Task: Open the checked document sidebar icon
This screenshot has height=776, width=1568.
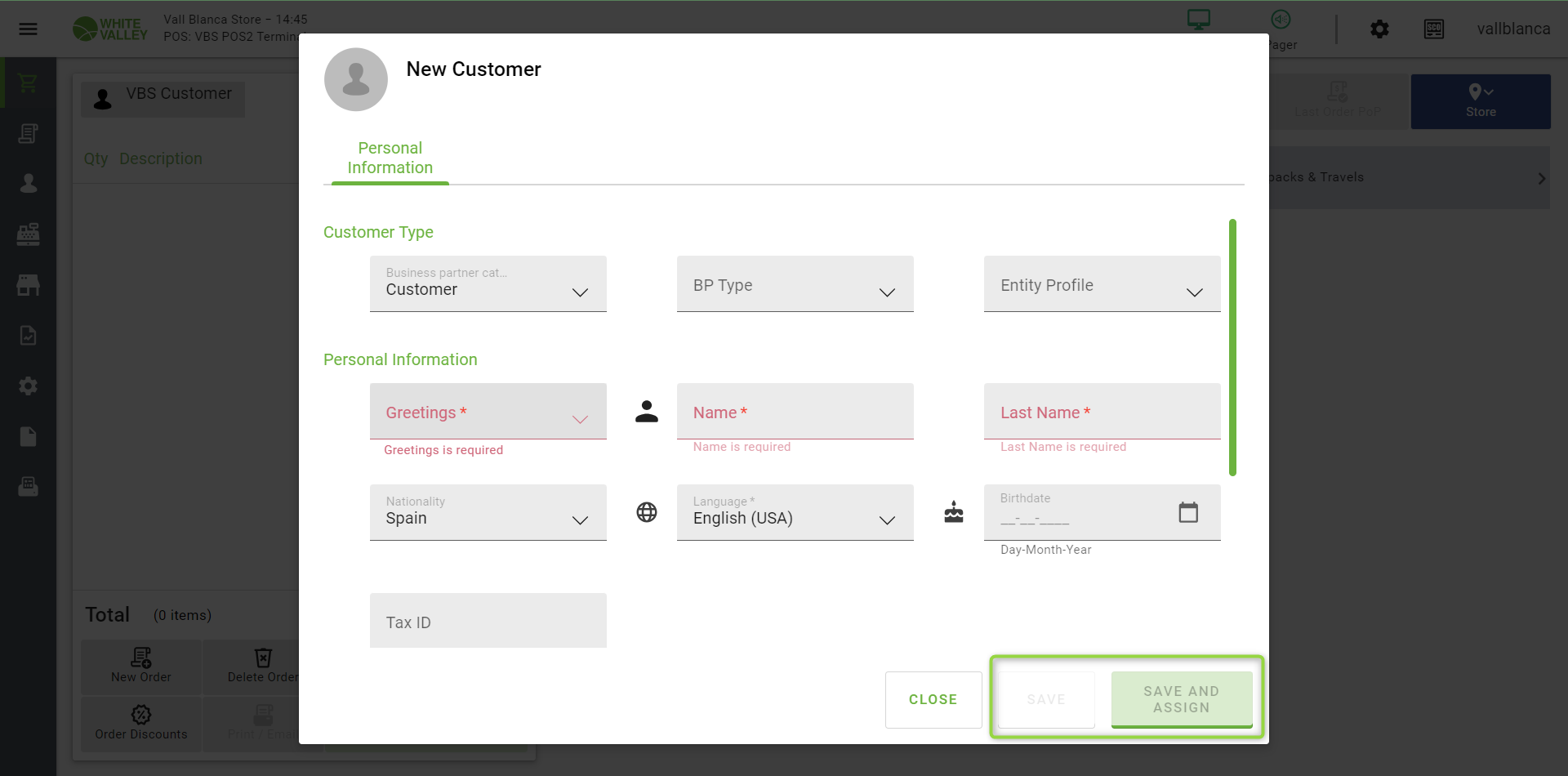Action: (29, 336)
